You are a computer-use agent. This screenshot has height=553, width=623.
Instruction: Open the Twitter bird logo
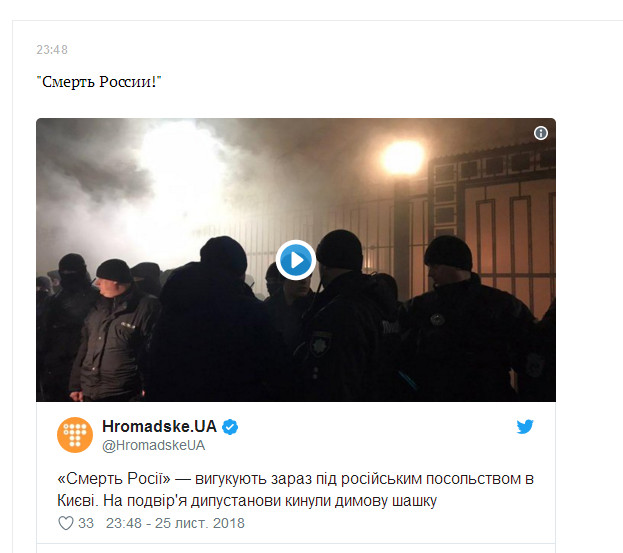point(525,427)
